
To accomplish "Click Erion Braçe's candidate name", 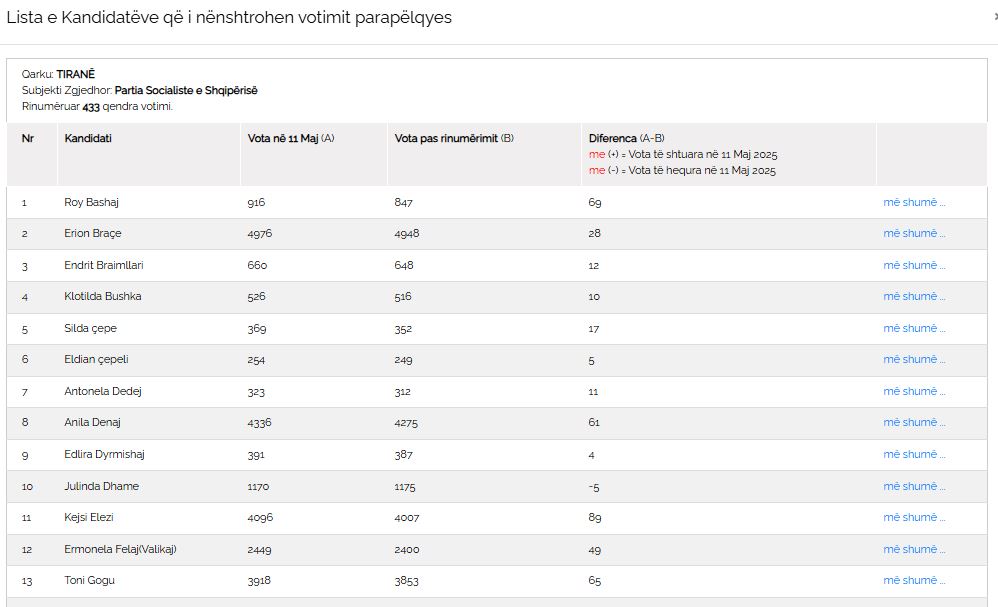I will tap(91, 233).
